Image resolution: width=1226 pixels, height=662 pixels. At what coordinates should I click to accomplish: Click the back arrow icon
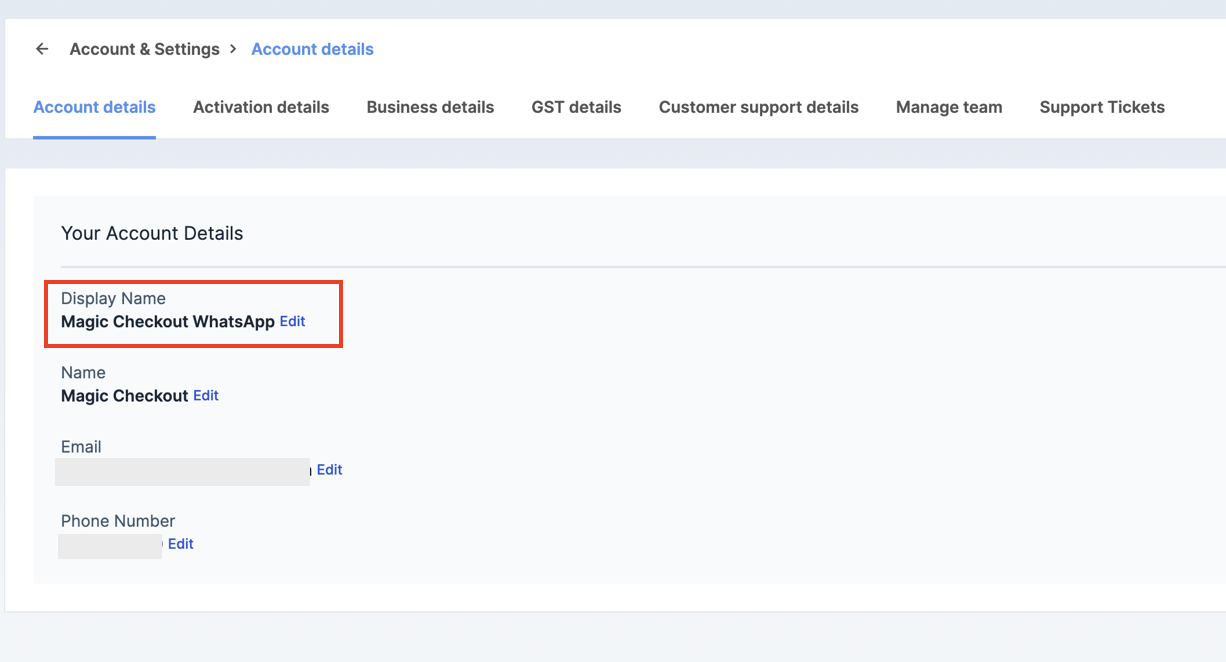[42, 49]
